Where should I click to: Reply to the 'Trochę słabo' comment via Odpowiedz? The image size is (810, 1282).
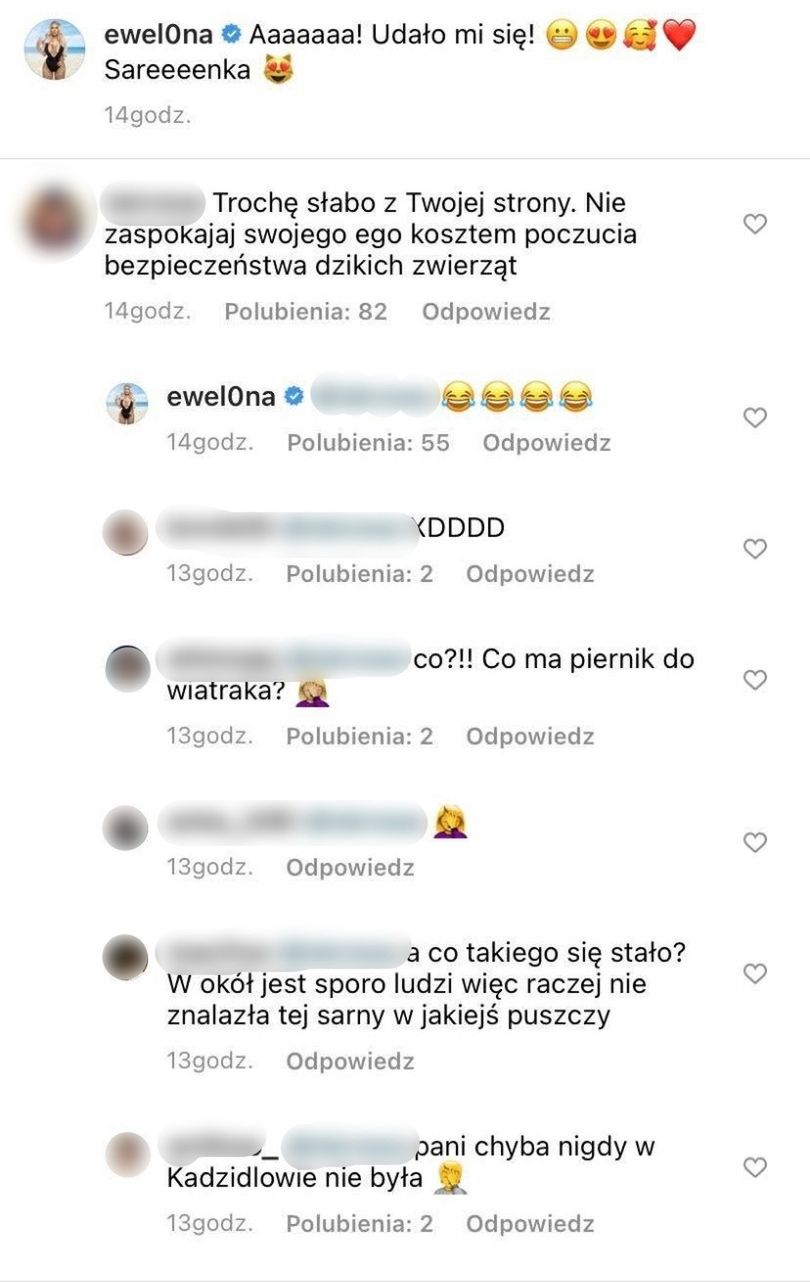click(x=486, y=311)
